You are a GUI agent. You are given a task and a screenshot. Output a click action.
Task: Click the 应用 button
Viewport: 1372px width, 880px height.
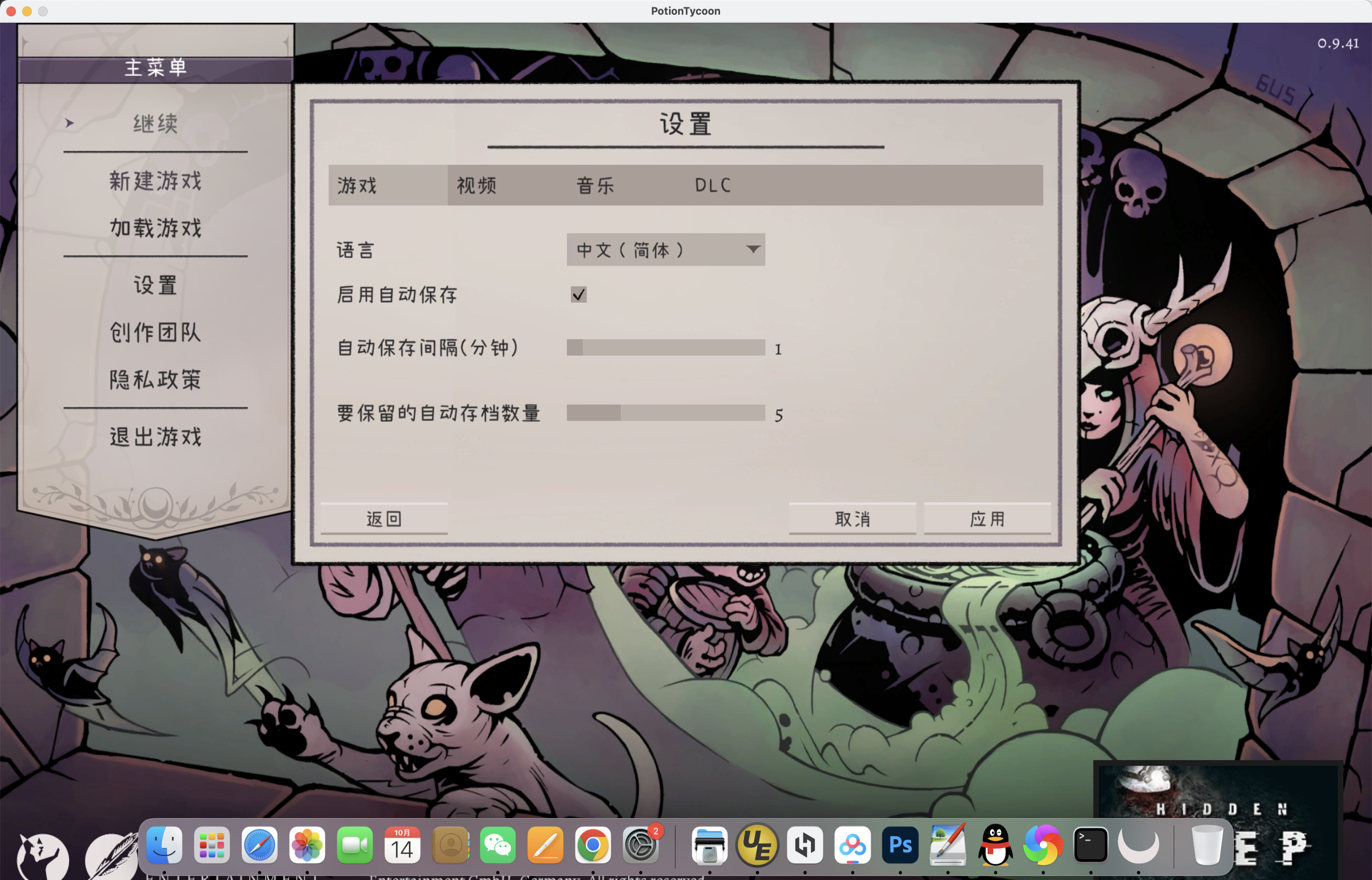click(x=987, y=519)
